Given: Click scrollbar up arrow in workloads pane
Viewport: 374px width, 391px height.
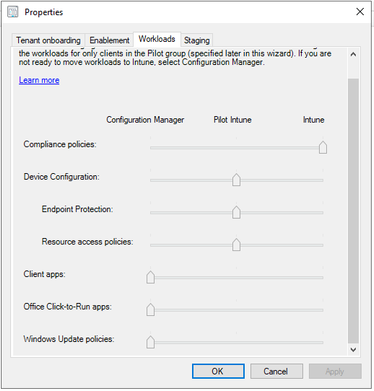Looking at the screenshot, I should tap(353, 54).
